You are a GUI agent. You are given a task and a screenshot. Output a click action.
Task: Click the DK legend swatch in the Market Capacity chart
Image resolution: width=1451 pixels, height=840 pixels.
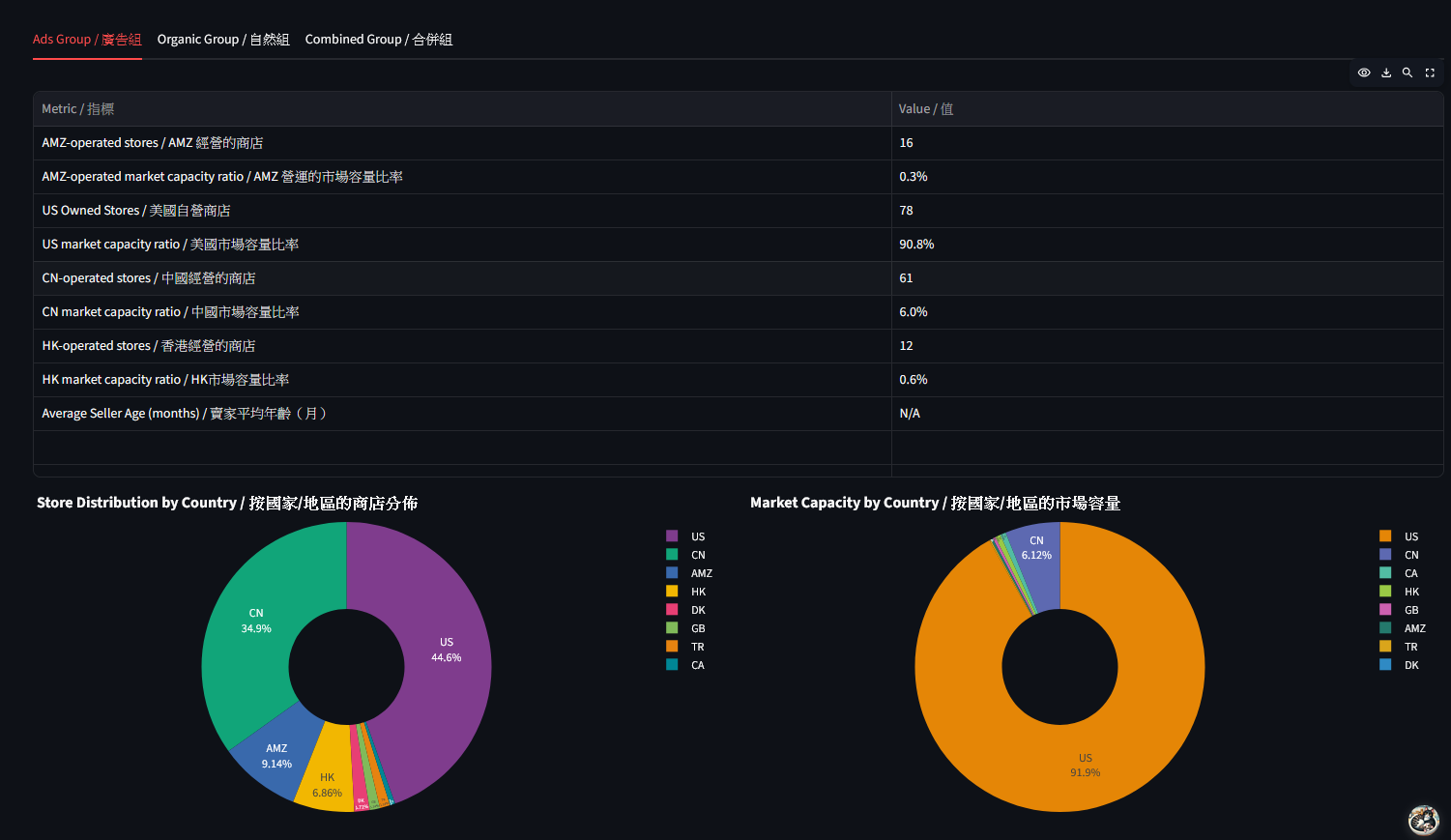click(x=1385, y=665)
